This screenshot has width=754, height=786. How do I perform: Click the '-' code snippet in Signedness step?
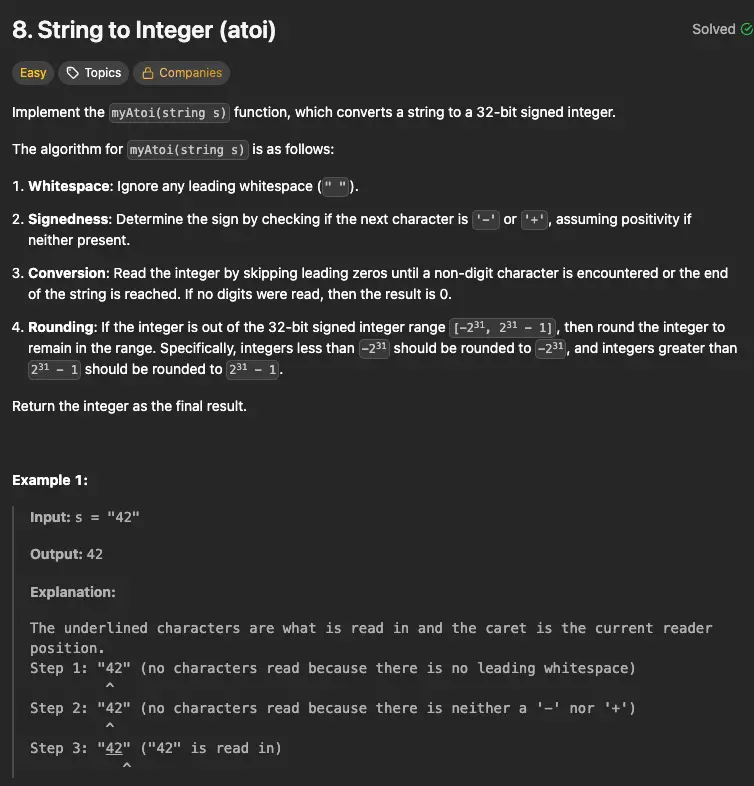coord(486,219)
